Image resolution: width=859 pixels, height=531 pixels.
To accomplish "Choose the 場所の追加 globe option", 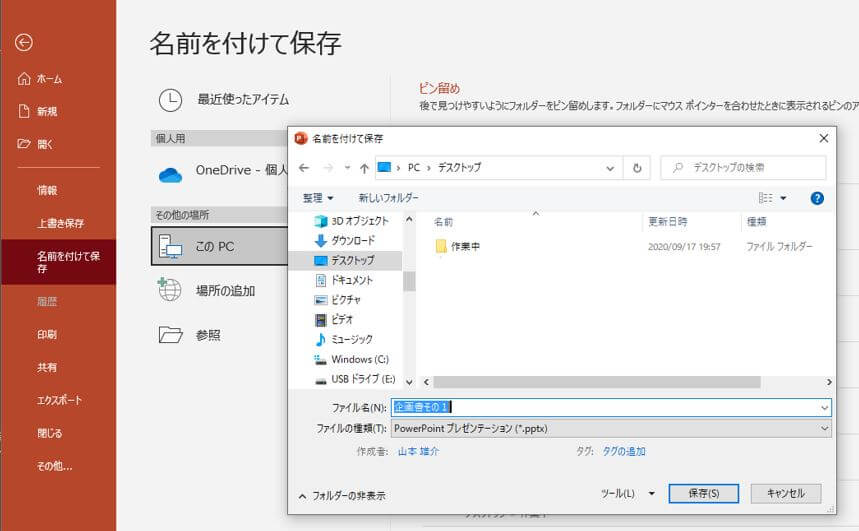I will (x=220, y=290).
